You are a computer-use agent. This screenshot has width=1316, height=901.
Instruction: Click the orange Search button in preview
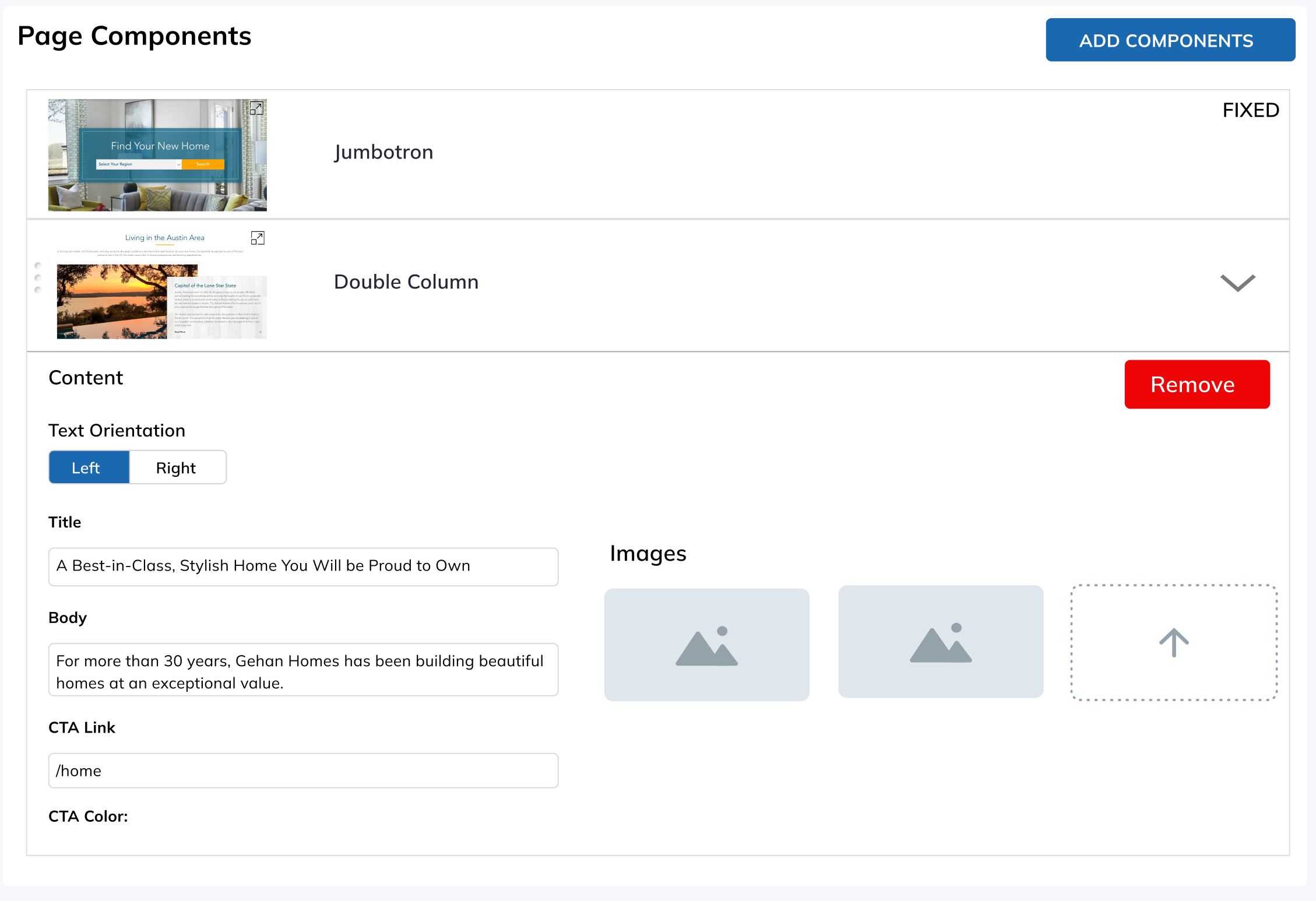pos(203,164)
